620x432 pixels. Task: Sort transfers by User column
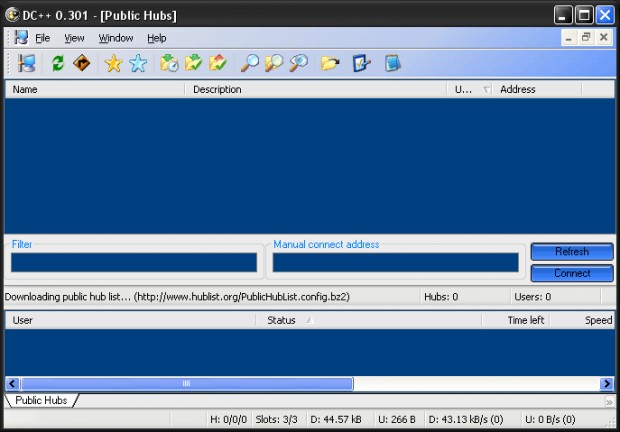pos(130,320)
